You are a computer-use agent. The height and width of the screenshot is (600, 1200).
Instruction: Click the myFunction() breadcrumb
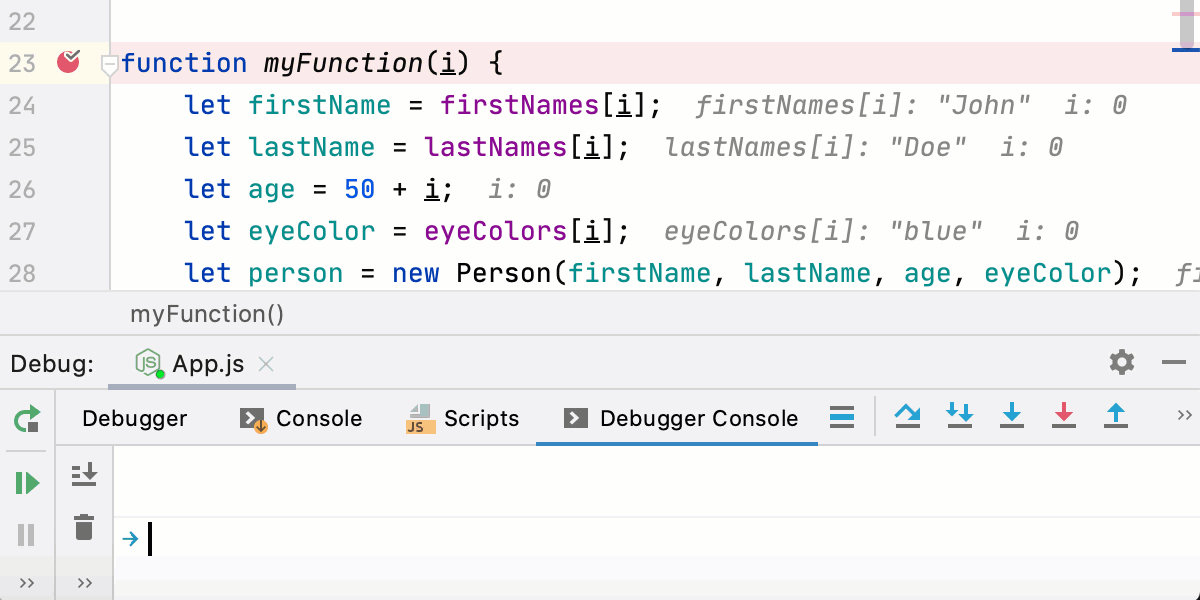[207, 315]
